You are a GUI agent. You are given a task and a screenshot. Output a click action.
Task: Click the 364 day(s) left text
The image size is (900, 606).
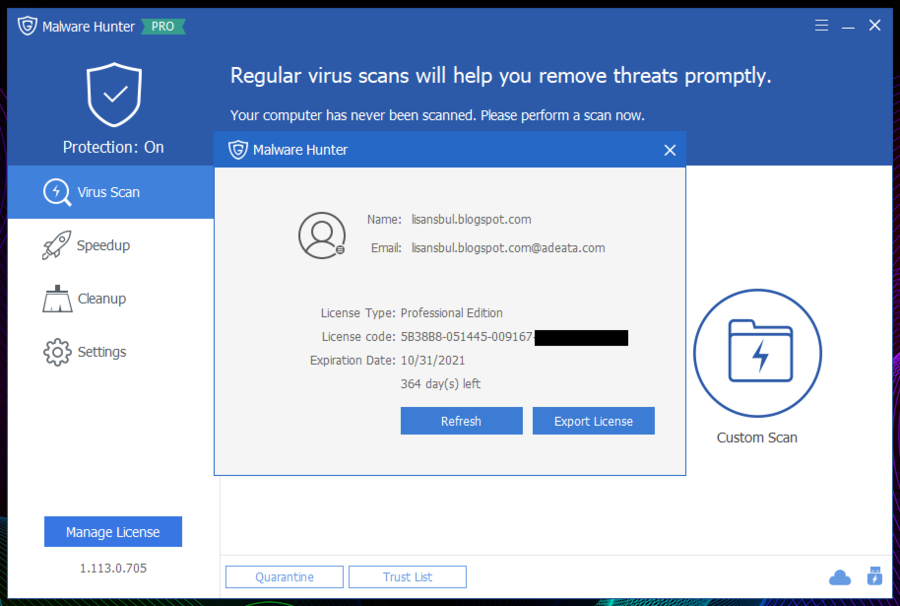440,384
